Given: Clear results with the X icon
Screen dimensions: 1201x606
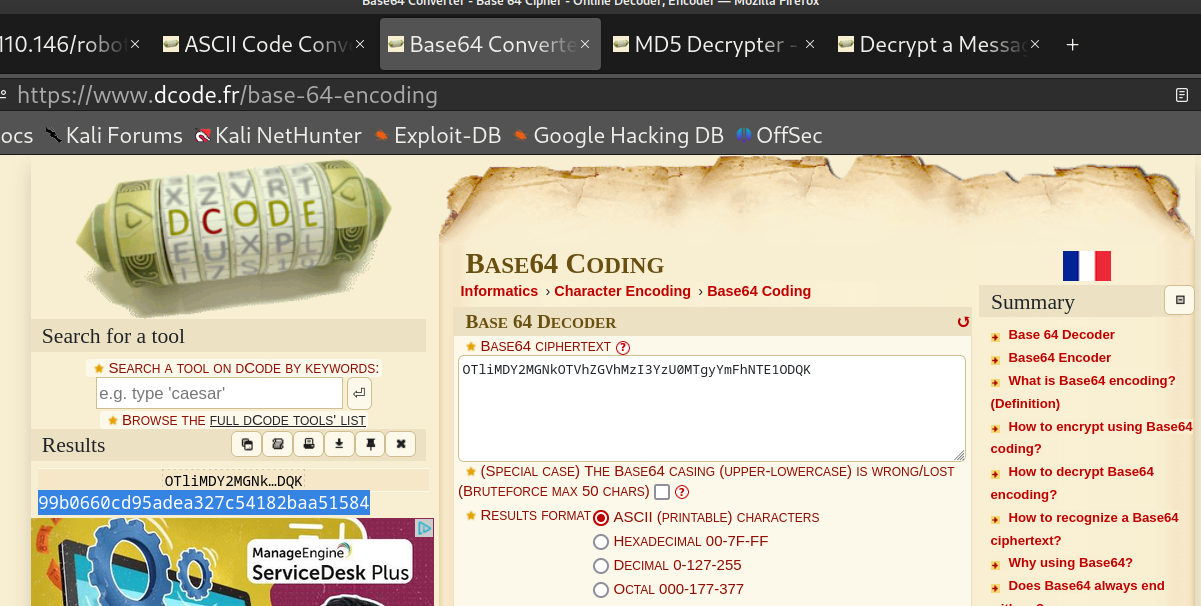Looking at the screenshot, I should pos(401,444).
